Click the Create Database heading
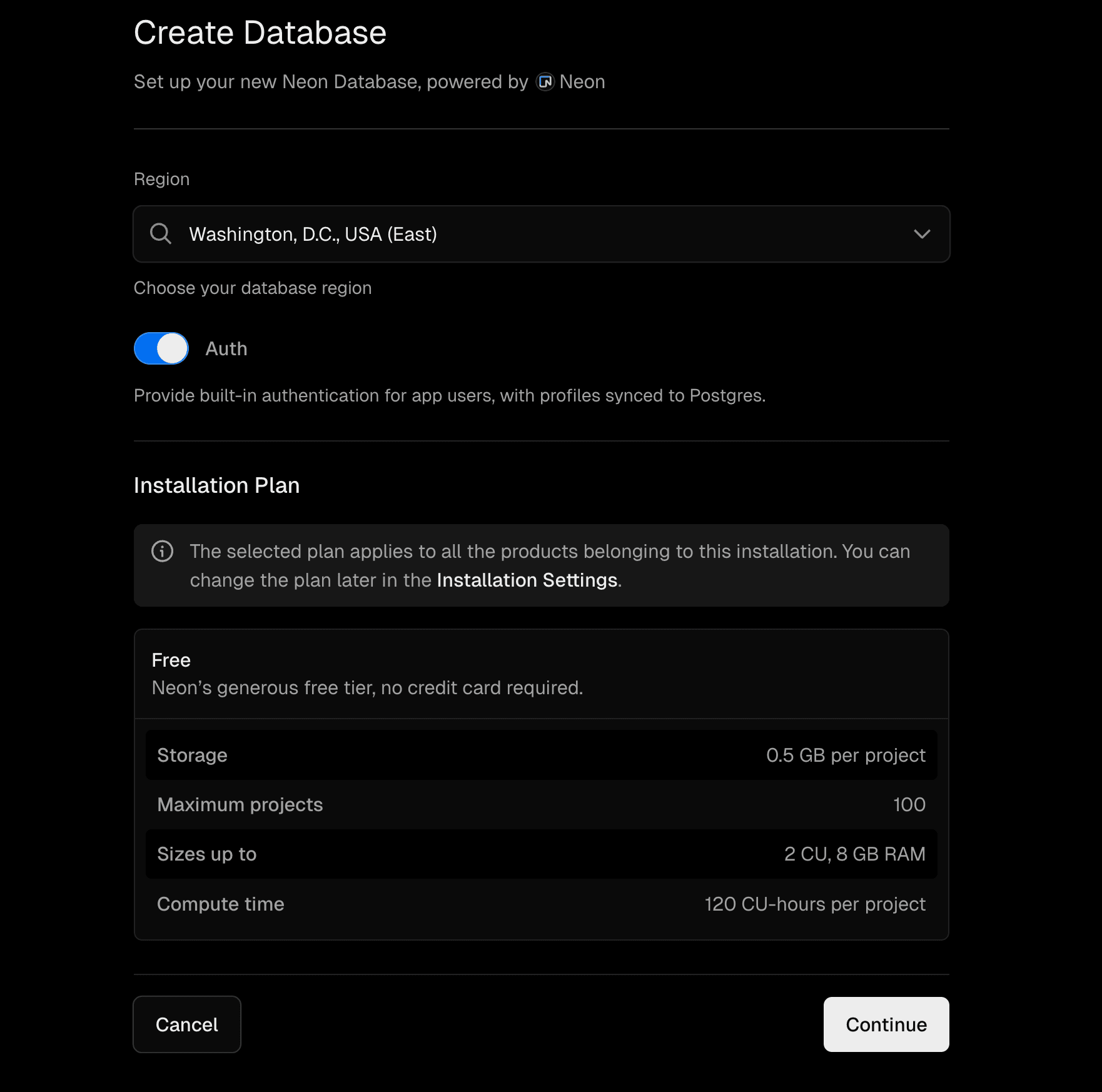The image size is (1102, 1092). click(260, 32)
